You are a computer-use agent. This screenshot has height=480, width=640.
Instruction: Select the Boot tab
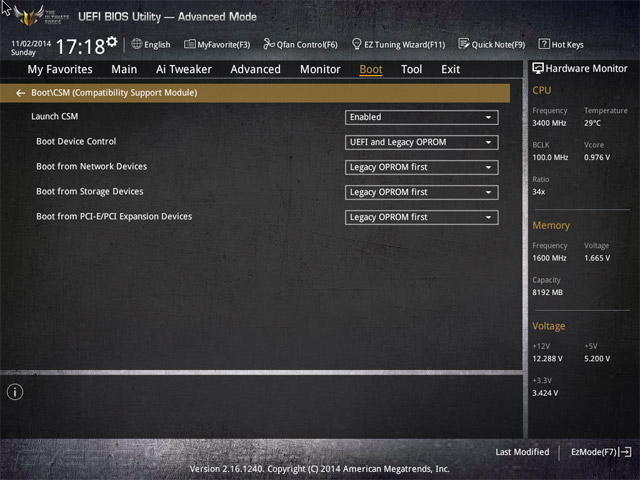tap(371, 69)
